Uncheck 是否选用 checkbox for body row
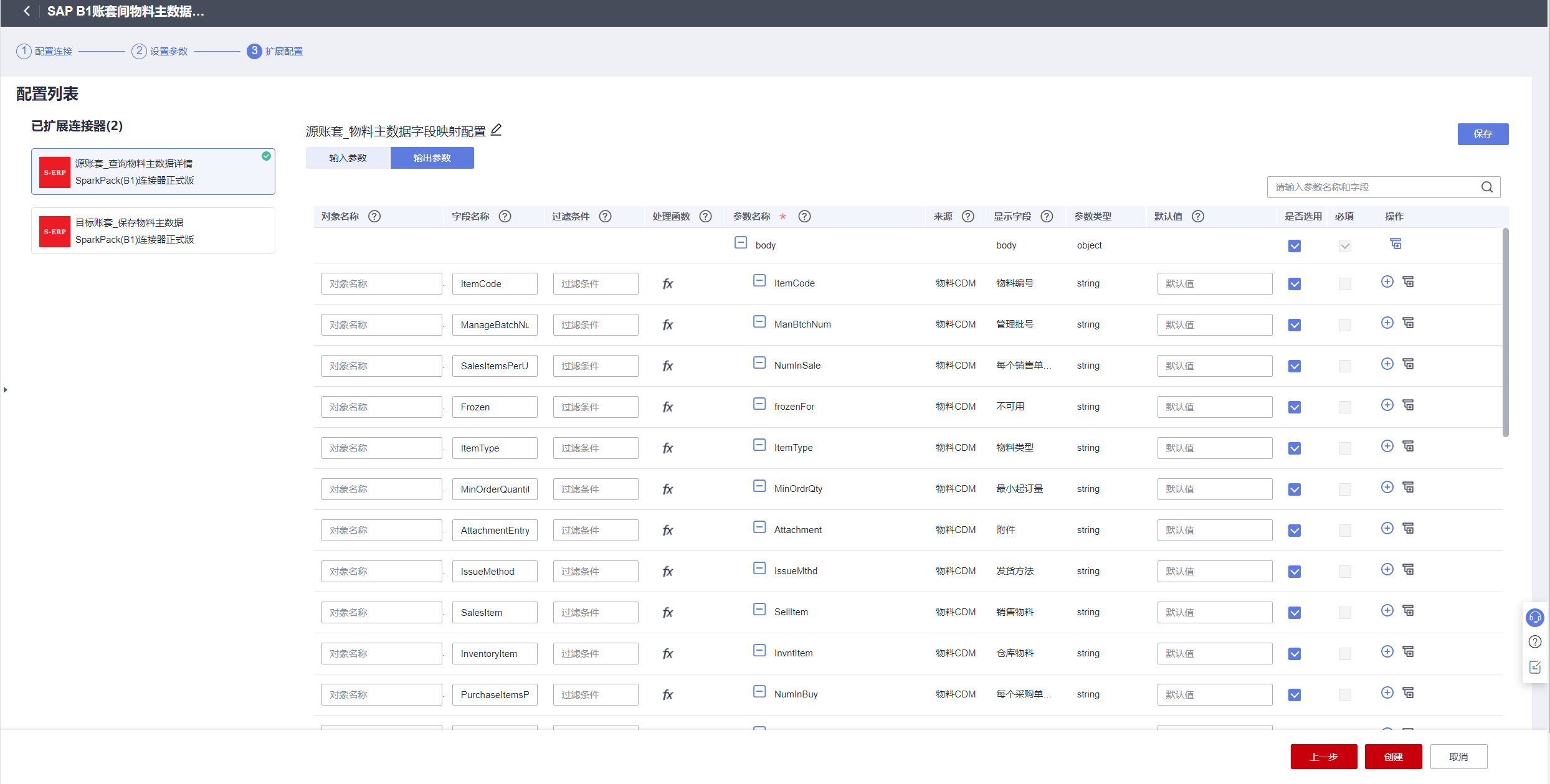 tap(1294, 246)
